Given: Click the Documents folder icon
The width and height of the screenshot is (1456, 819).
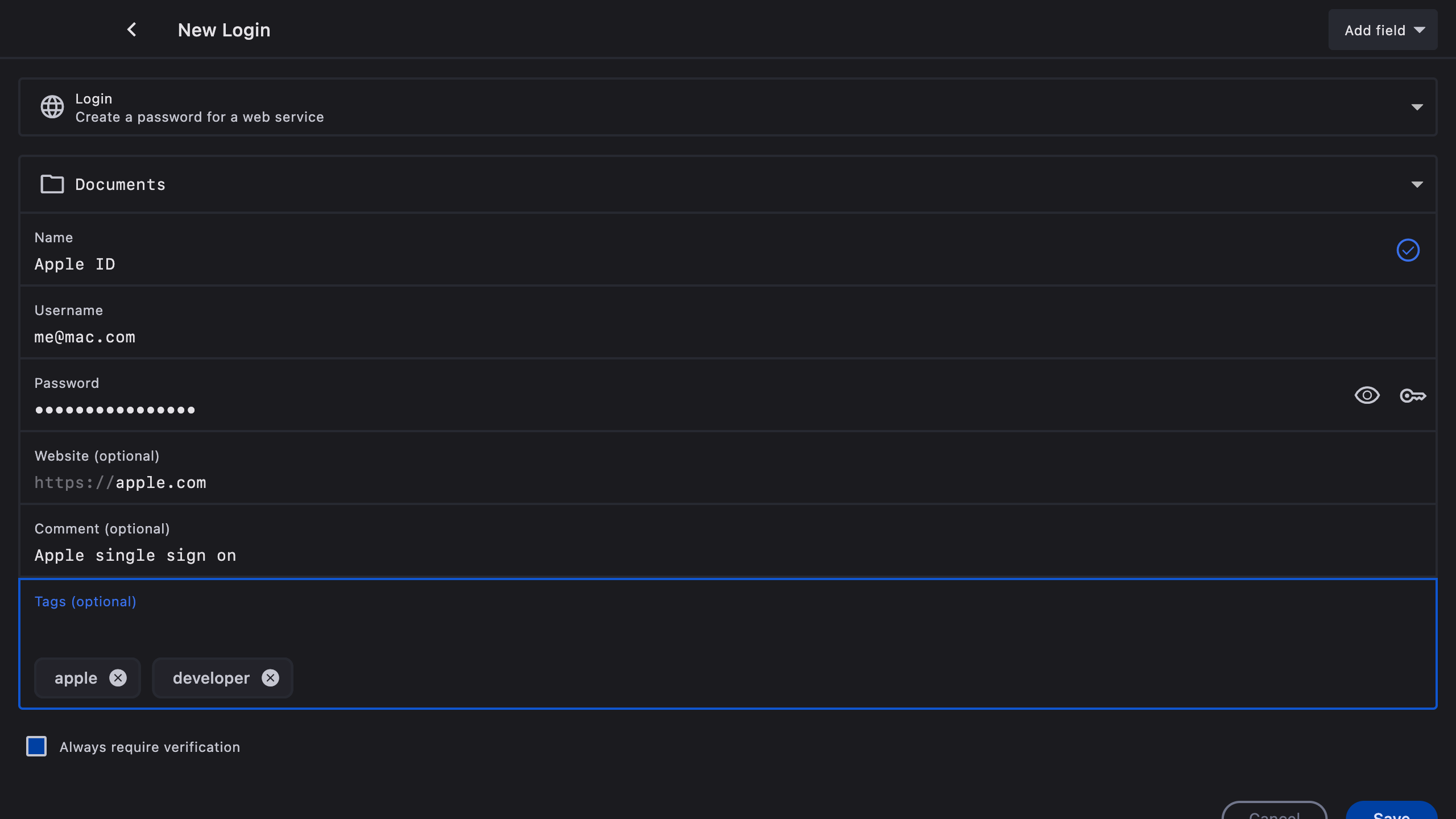Looking at the screenshot, I should tap(52, 184).
